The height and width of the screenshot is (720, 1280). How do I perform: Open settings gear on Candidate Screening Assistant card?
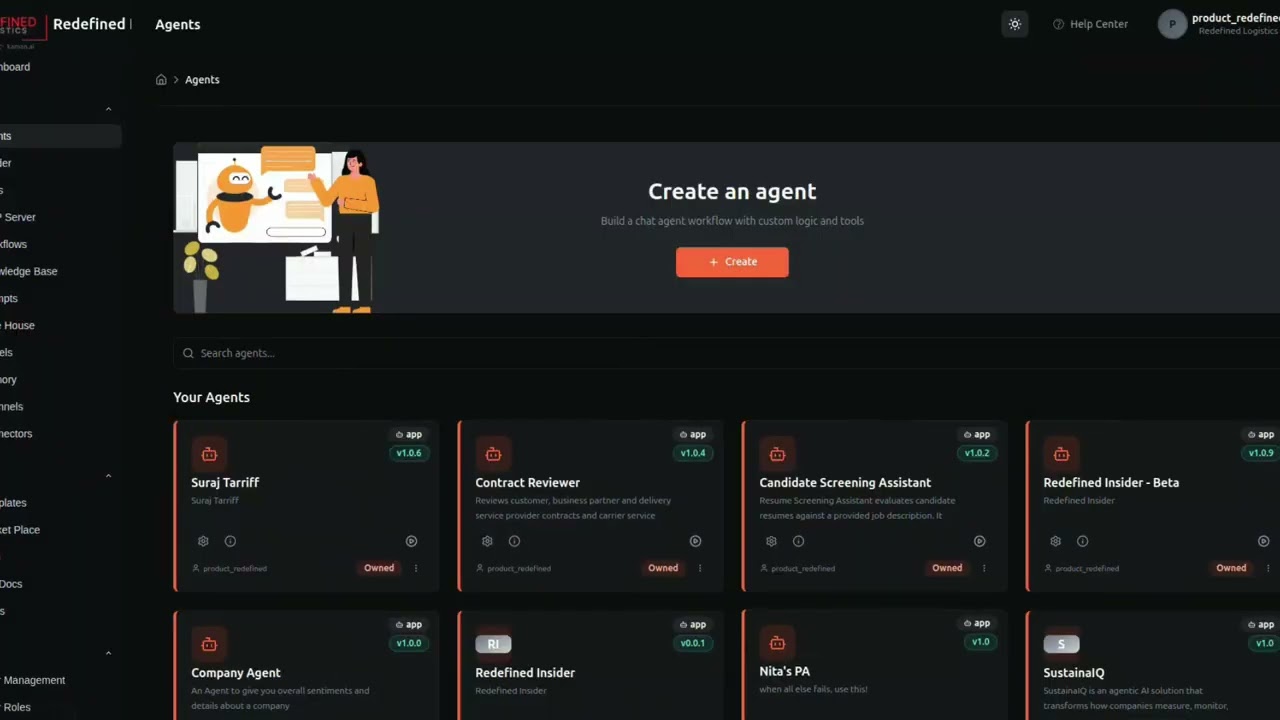coord(771,541)
